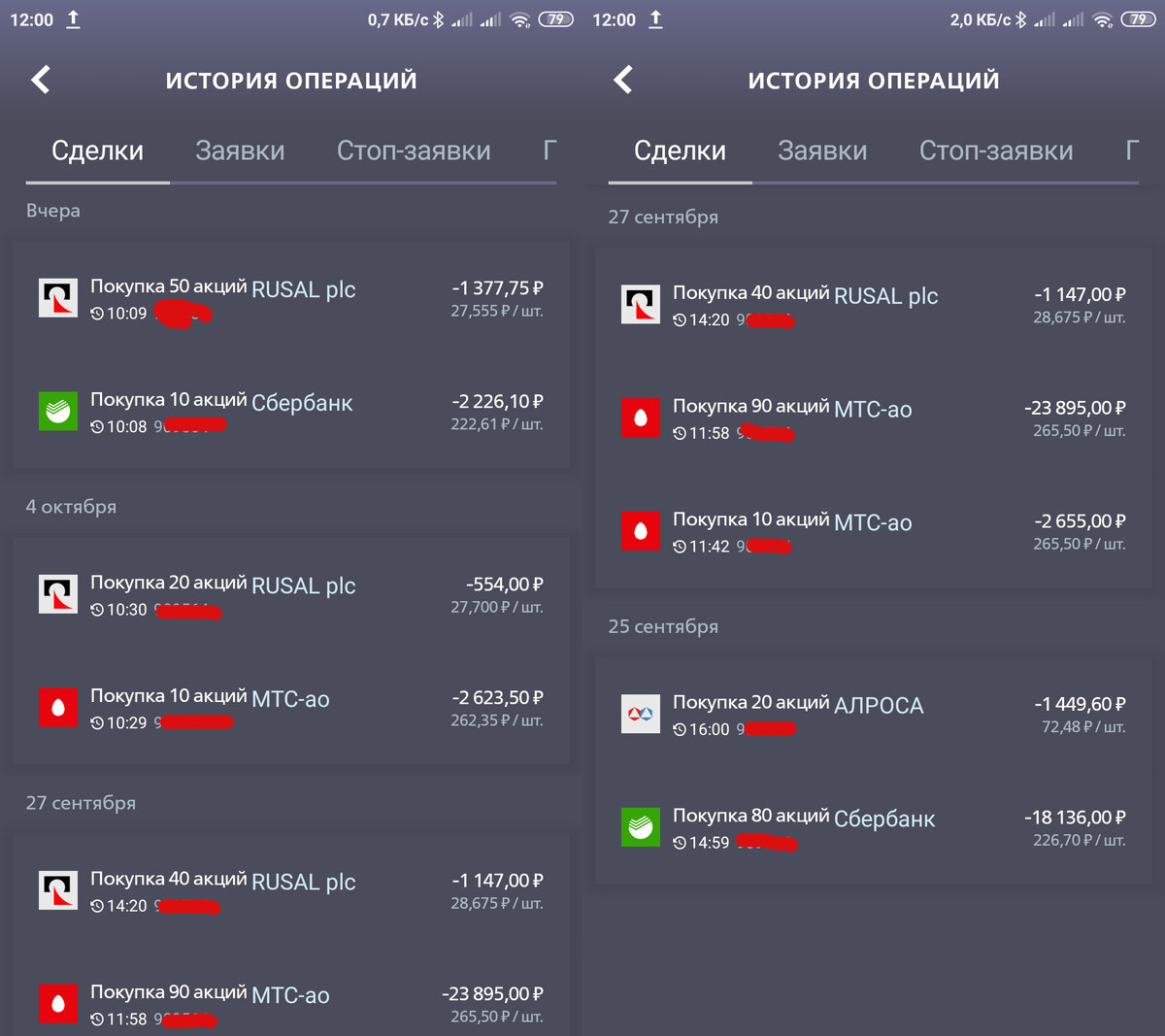The image size is (1165, 1036).
Task: Open the 'Покупка 20 акций RUSAL plc' deal
Action: pos(291,595)
